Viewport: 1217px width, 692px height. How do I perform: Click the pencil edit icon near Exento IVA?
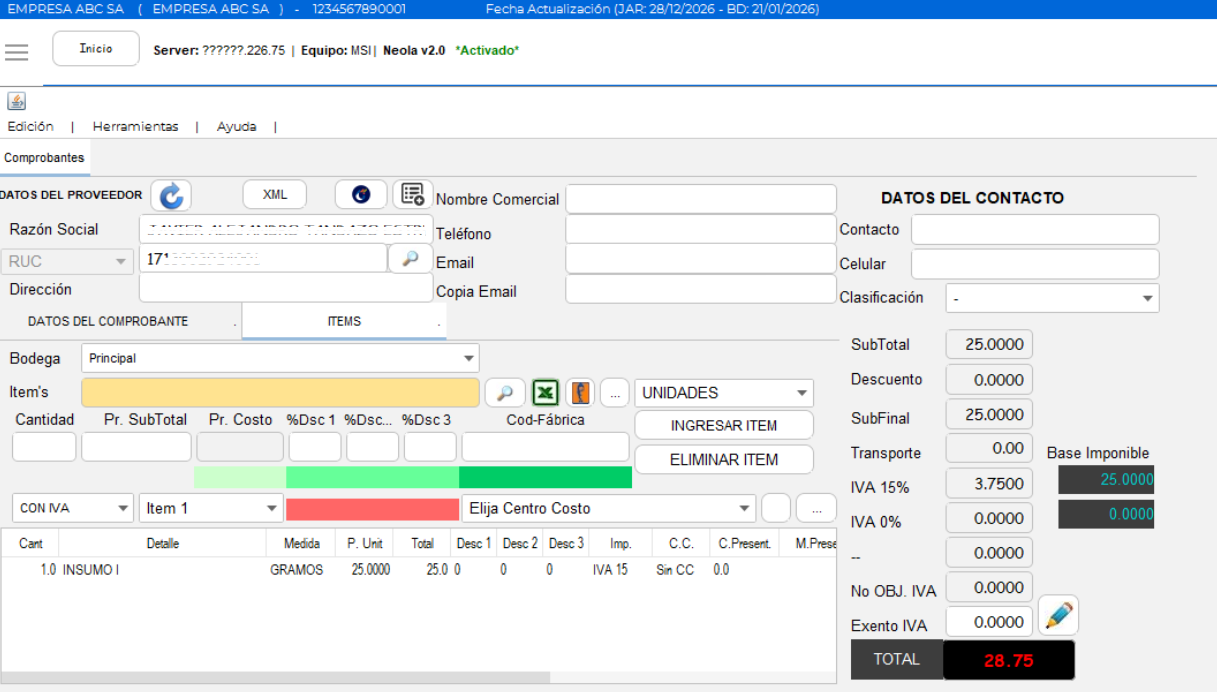pos(1058,616)
